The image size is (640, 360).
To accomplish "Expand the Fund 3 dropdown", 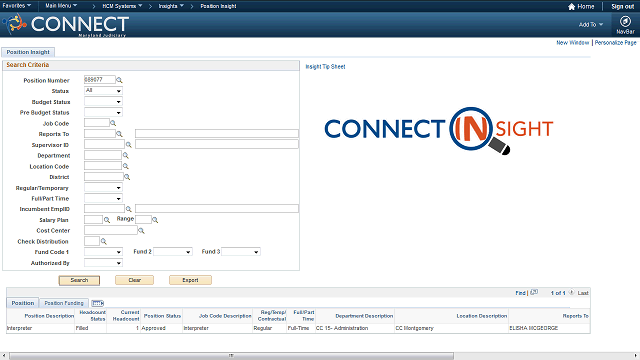I will [x=241, y=252].
